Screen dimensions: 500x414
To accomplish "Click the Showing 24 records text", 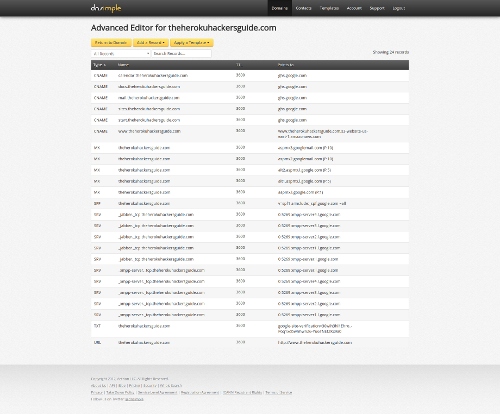I will pyautogui.click(x=391, y=52).
